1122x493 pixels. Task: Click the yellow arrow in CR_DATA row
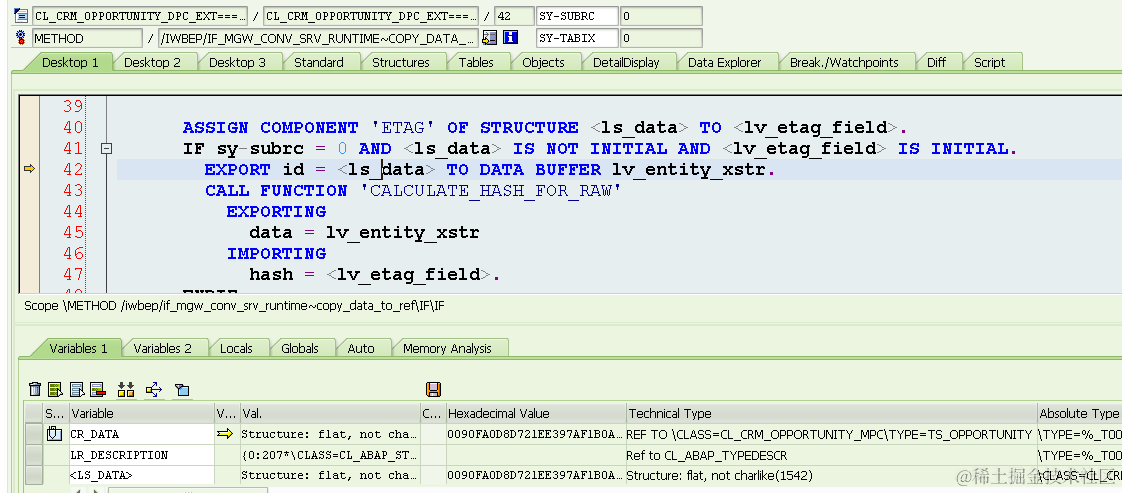point(224,434)
